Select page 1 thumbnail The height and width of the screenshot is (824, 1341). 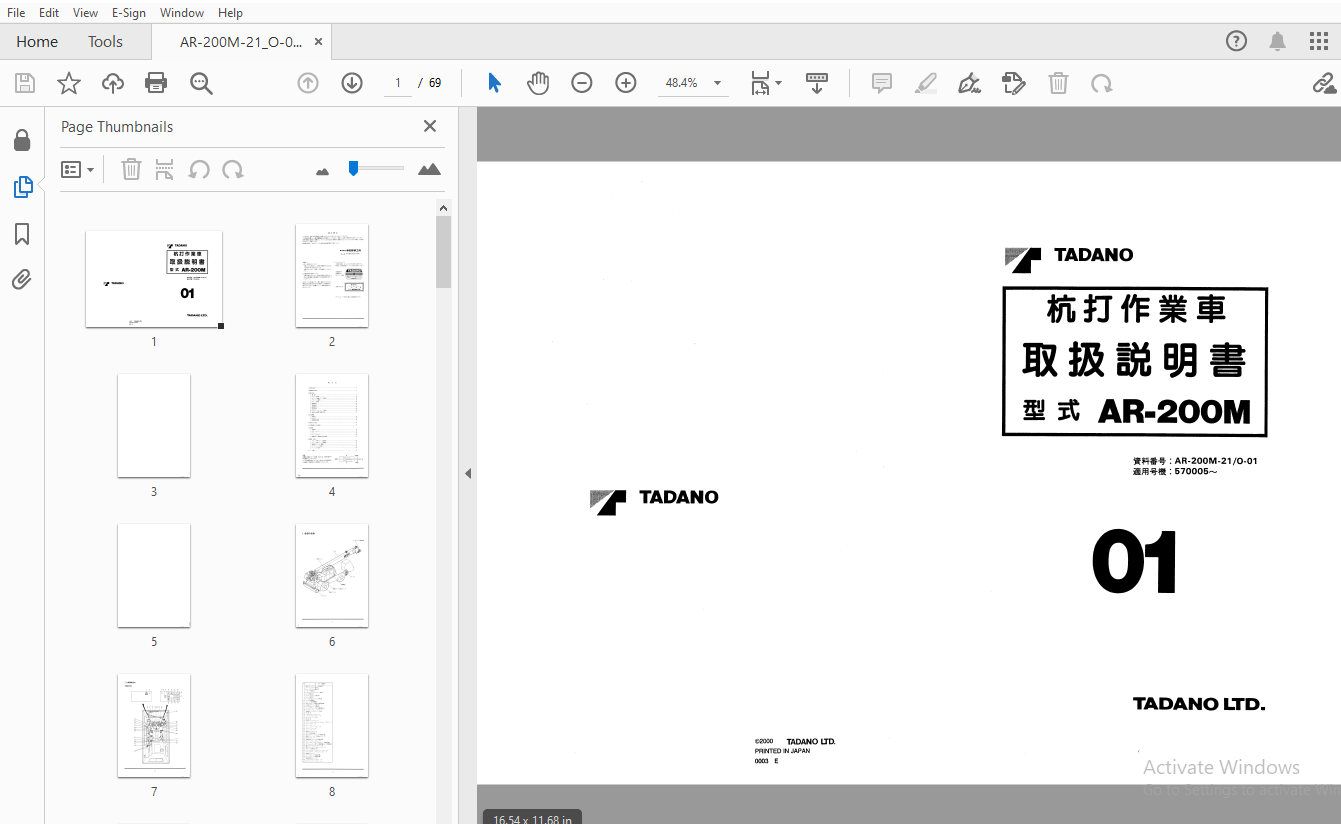(x=154, y=279)
